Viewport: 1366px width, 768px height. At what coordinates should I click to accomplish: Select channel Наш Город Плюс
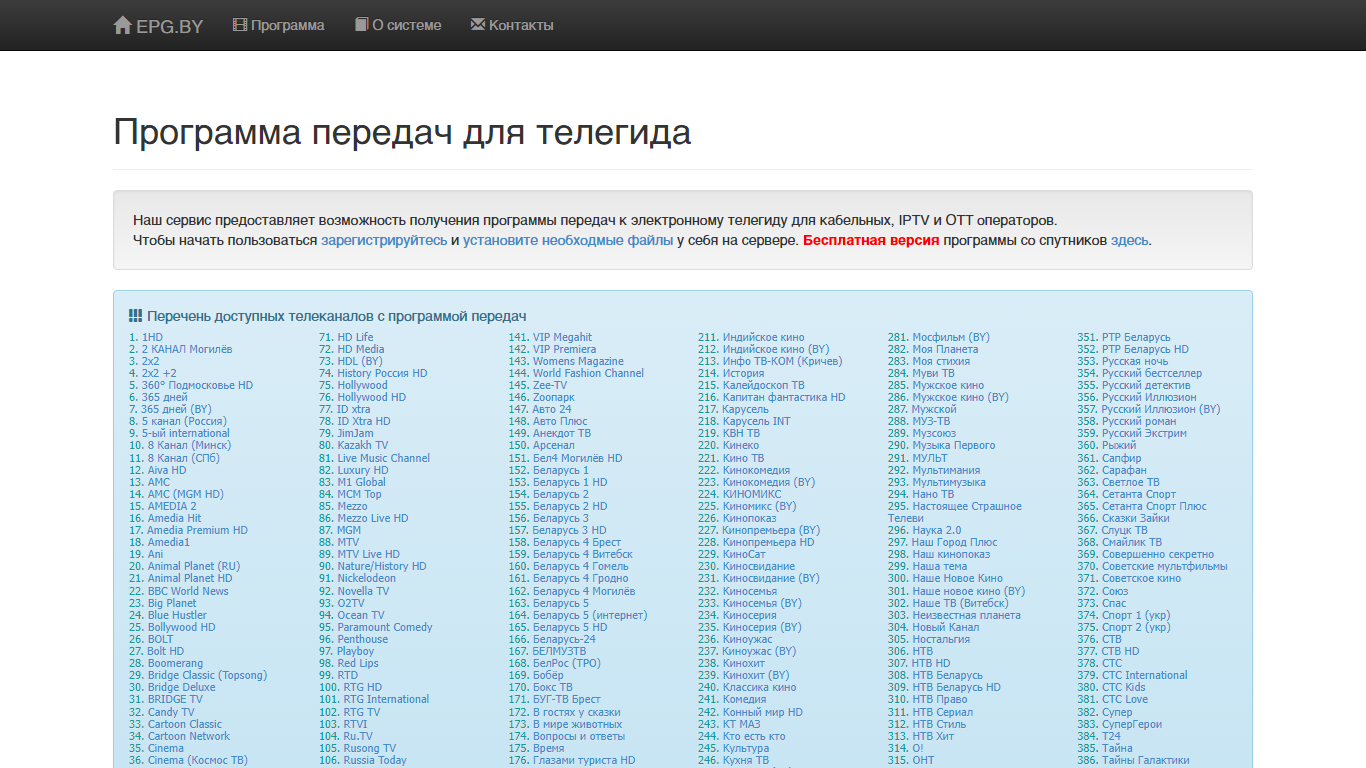(954, 542)
